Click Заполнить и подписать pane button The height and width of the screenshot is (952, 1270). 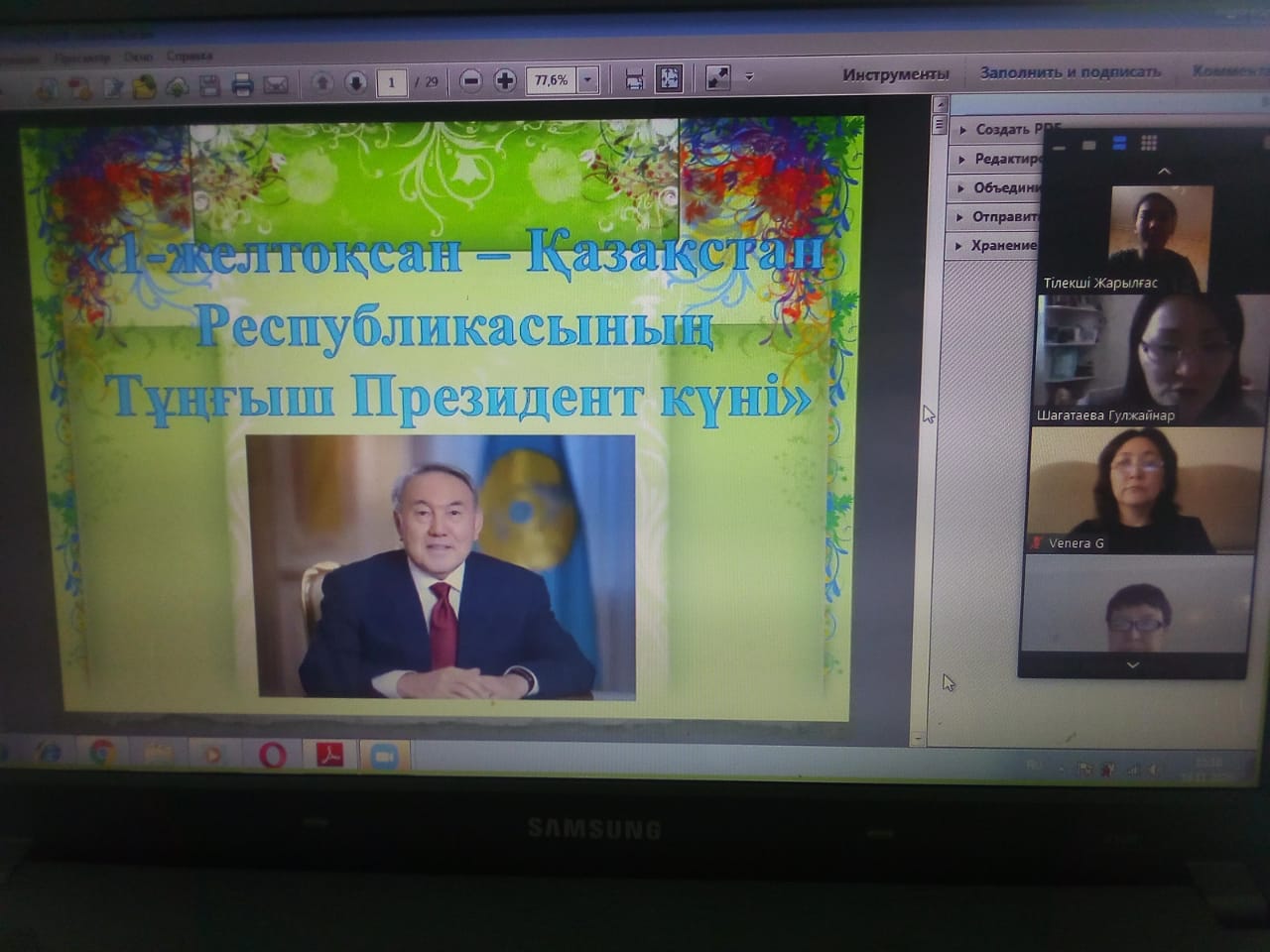tap(1070, 72)
